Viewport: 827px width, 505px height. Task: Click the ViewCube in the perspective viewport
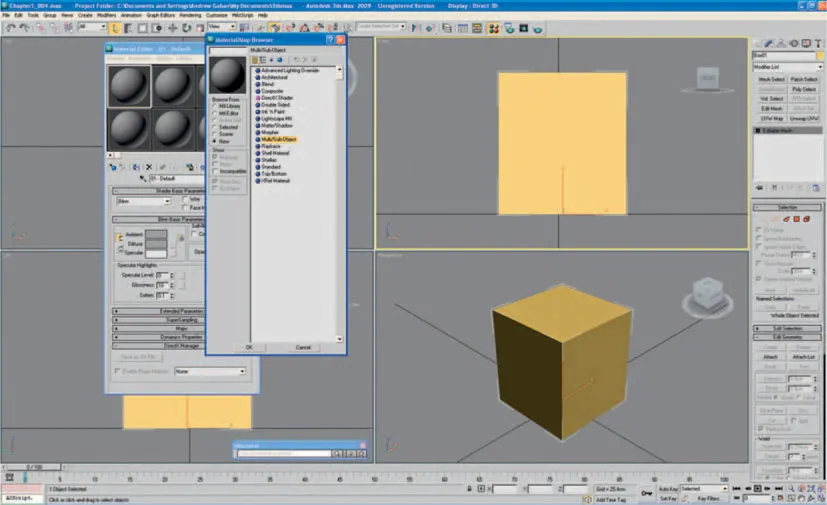708,290
